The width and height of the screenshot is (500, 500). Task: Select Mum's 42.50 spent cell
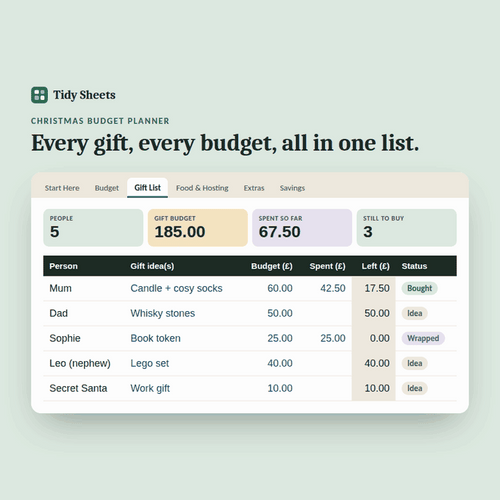pyautogui.click(x=333, y=288)
